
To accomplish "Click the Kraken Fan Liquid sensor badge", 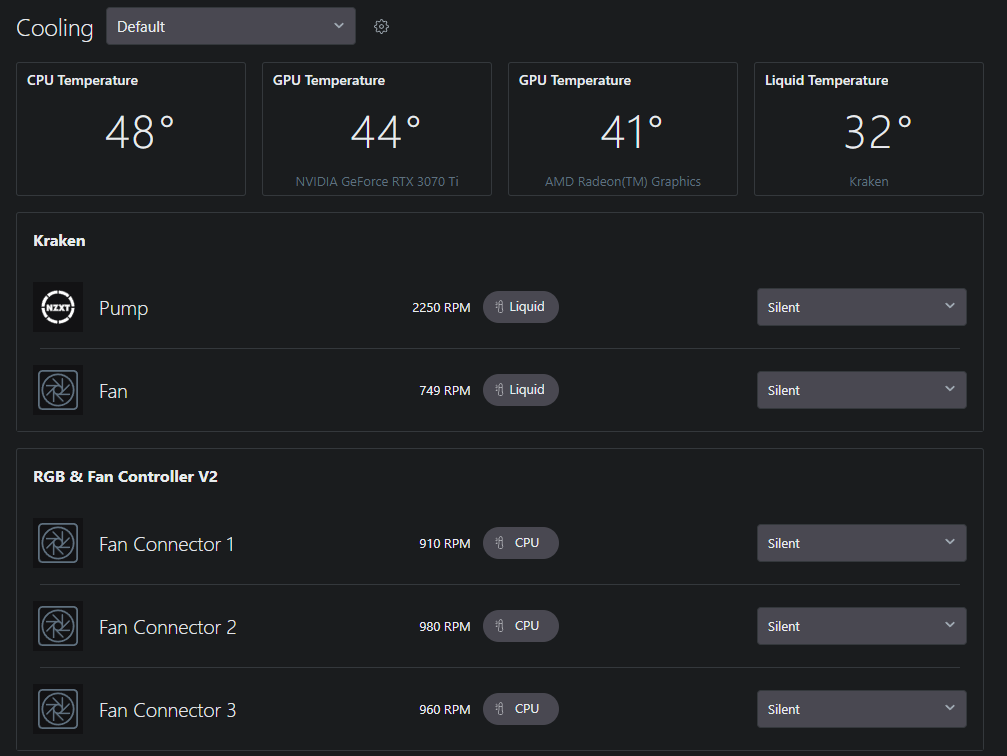I will 521,390.
